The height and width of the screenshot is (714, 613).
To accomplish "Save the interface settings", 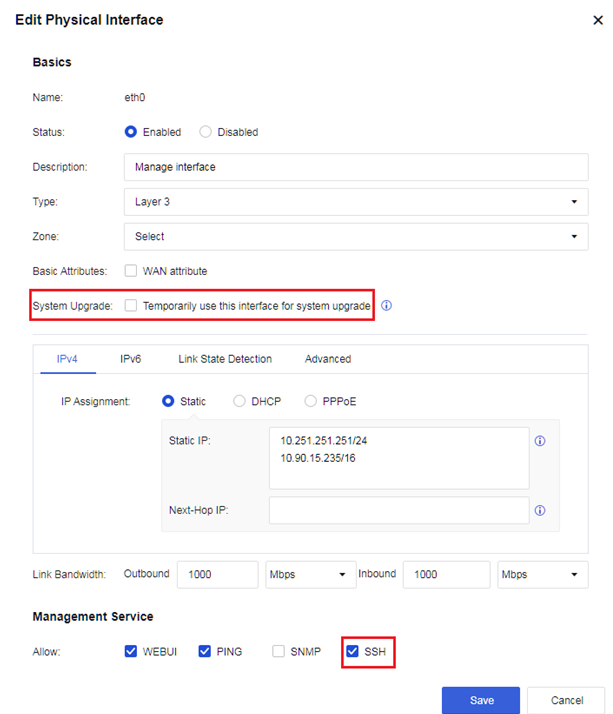I will 481,700.
